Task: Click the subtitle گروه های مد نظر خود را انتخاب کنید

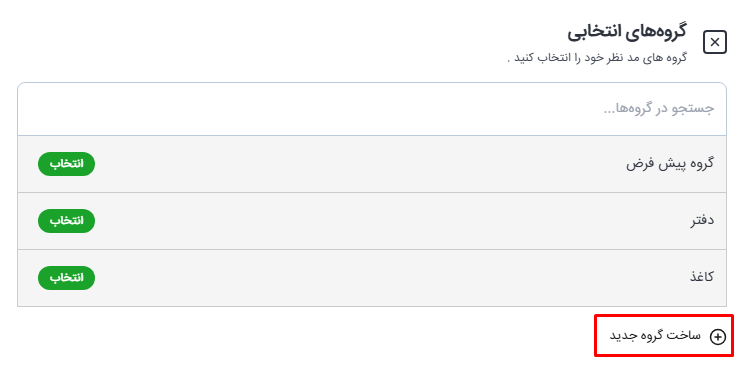Action: click(597, 58)
